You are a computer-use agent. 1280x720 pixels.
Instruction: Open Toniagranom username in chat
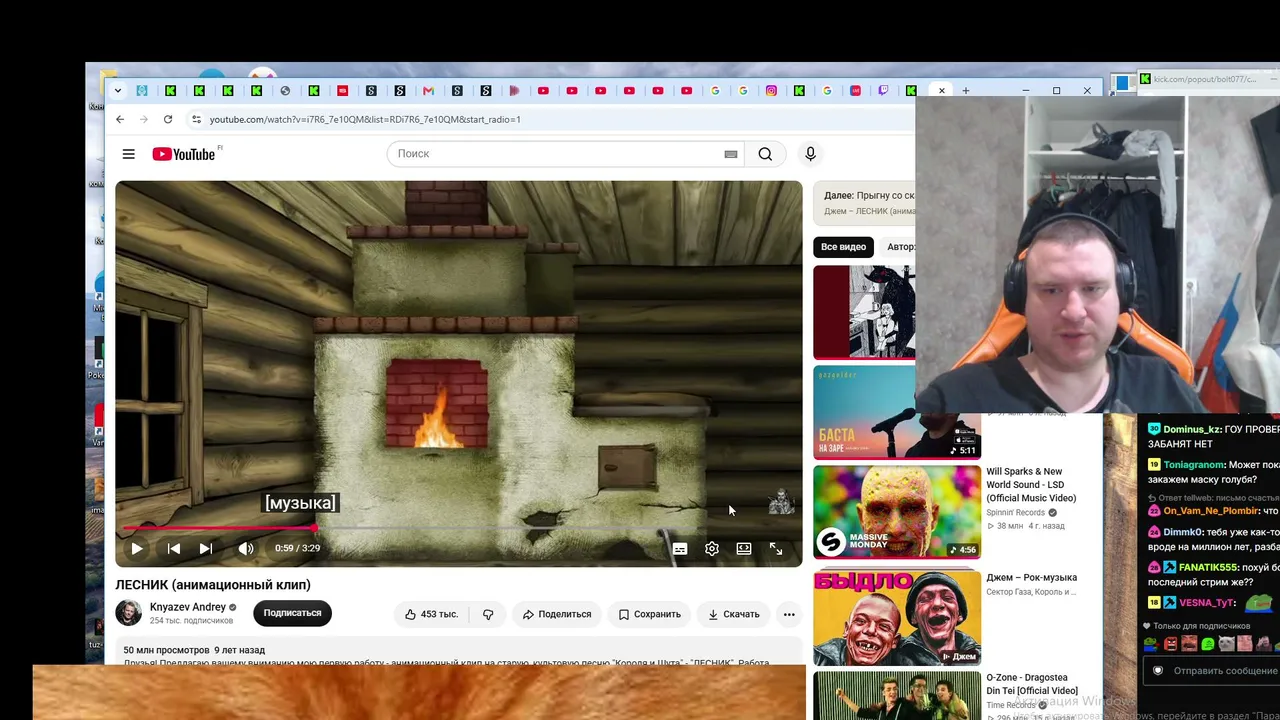1194,465
